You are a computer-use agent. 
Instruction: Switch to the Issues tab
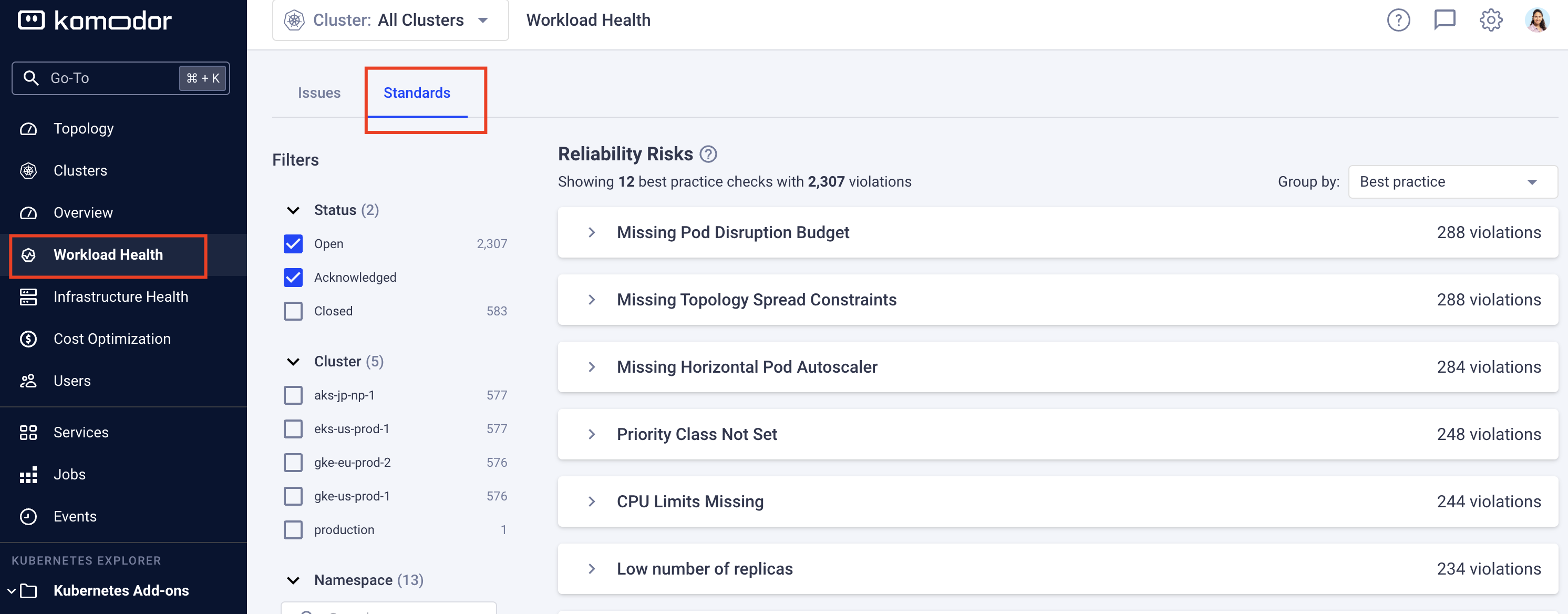click(x=319, y=93)
